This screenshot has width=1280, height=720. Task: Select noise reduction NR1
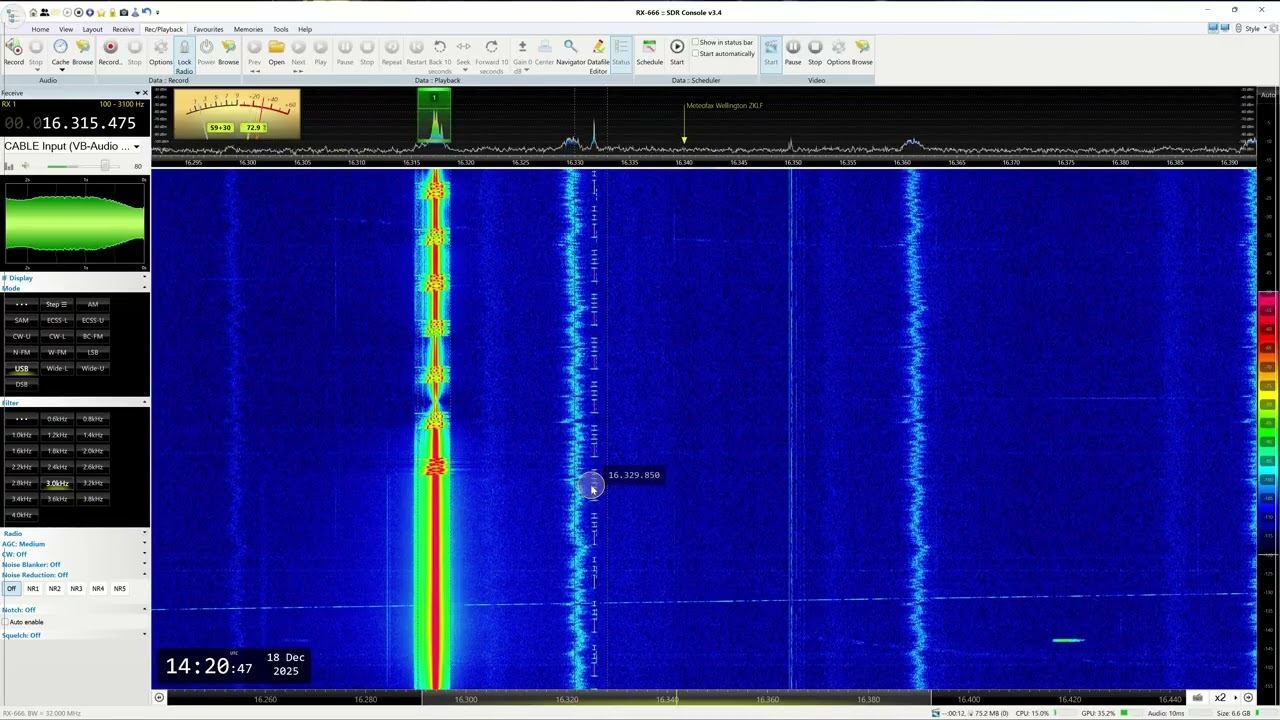[x=33, y=589]
